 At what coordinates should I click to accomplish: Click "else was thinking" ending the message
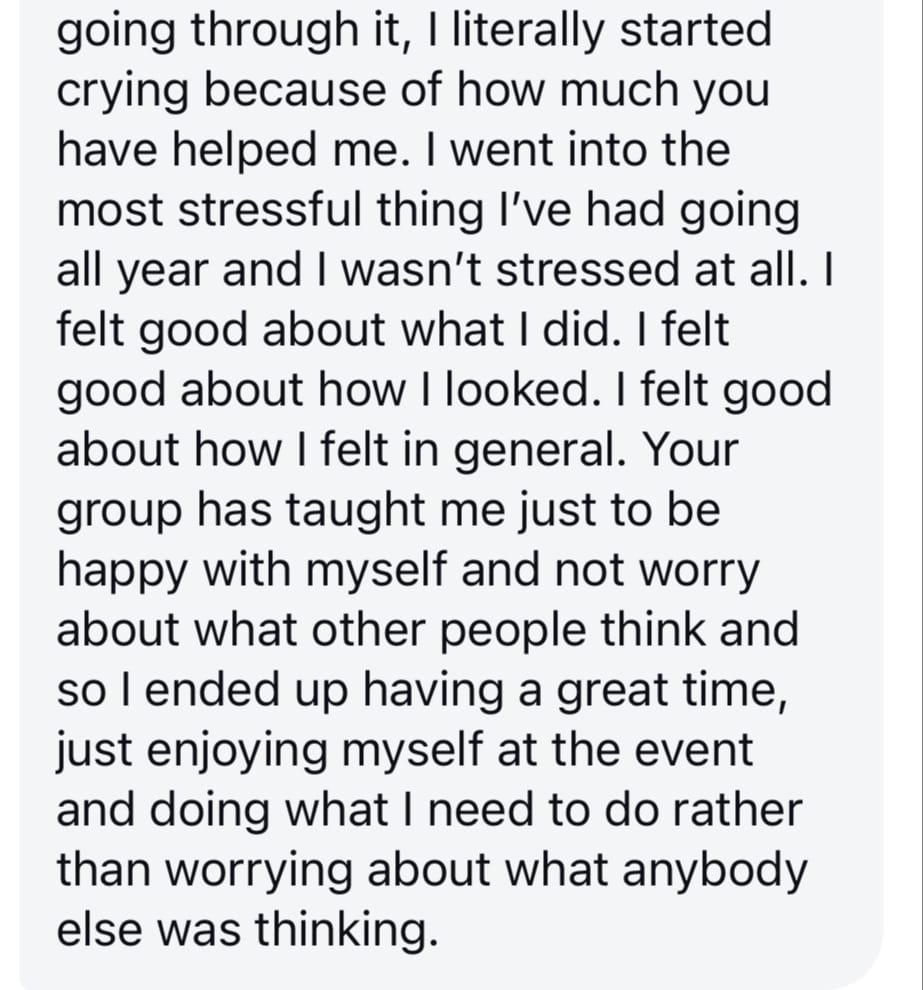coord(246,930)
